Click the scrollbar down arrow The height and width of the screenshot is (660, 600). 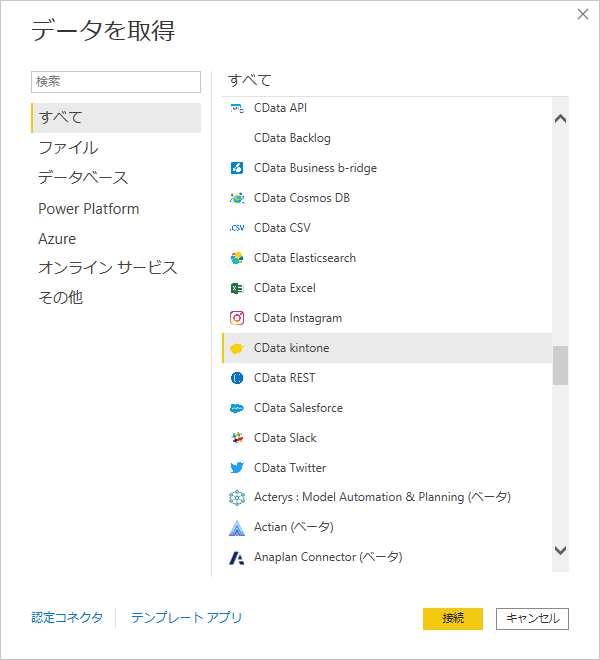tap(560, 550)
